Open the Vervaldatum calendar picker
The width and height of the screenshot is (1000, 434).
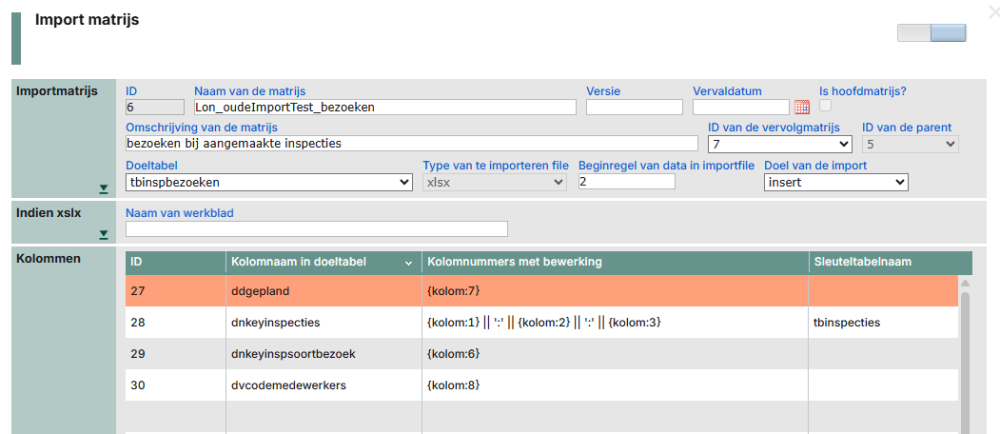click(x=801, y=107)
